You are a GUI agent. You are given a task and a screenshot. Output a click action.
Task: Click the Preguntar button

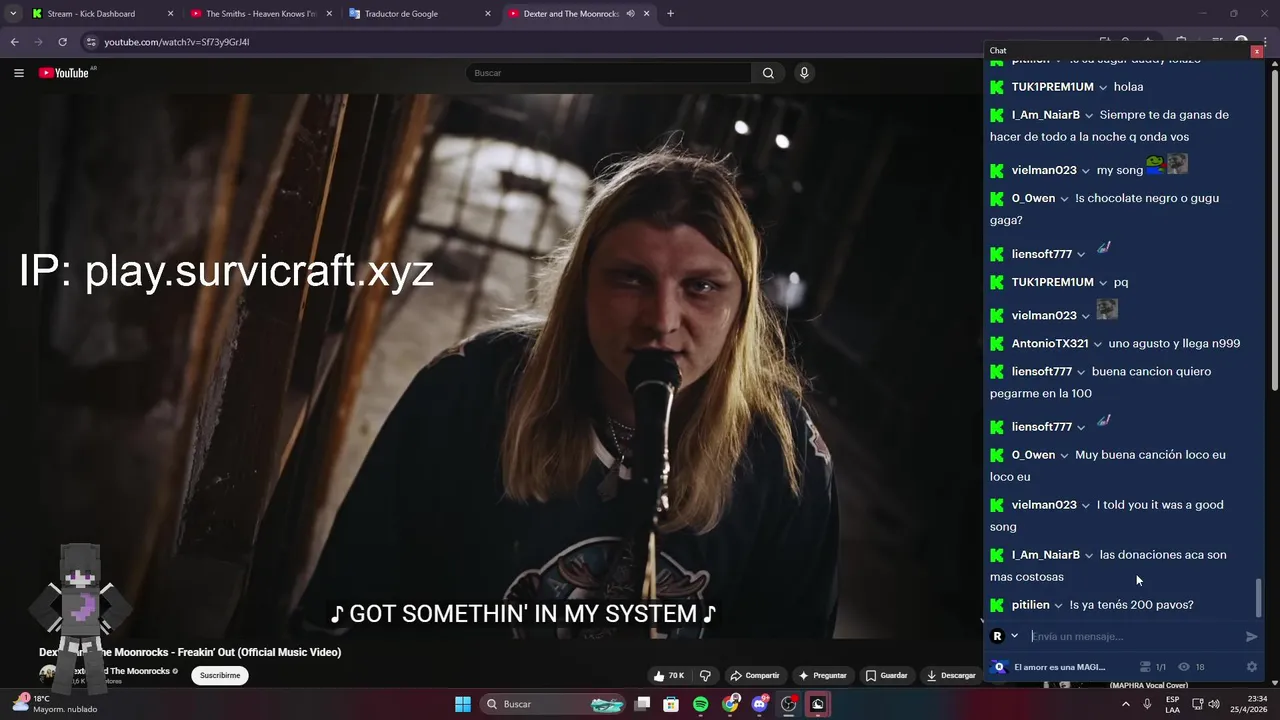coord(823,675)
